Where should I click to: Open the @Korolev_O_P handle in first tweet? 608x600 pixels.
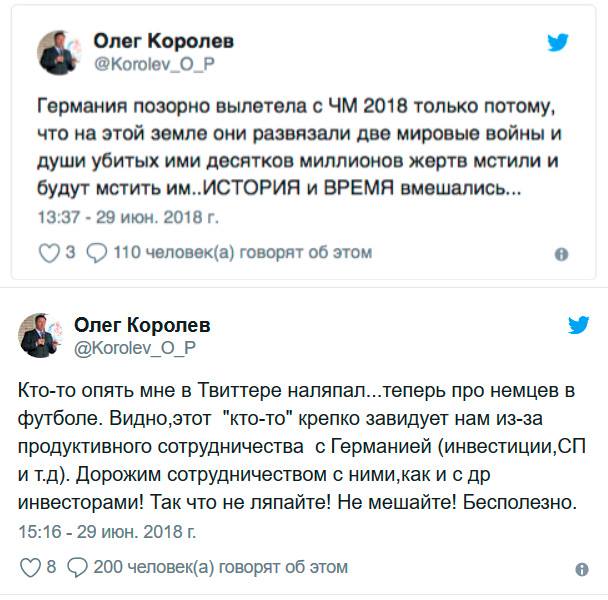click(154, 63)
